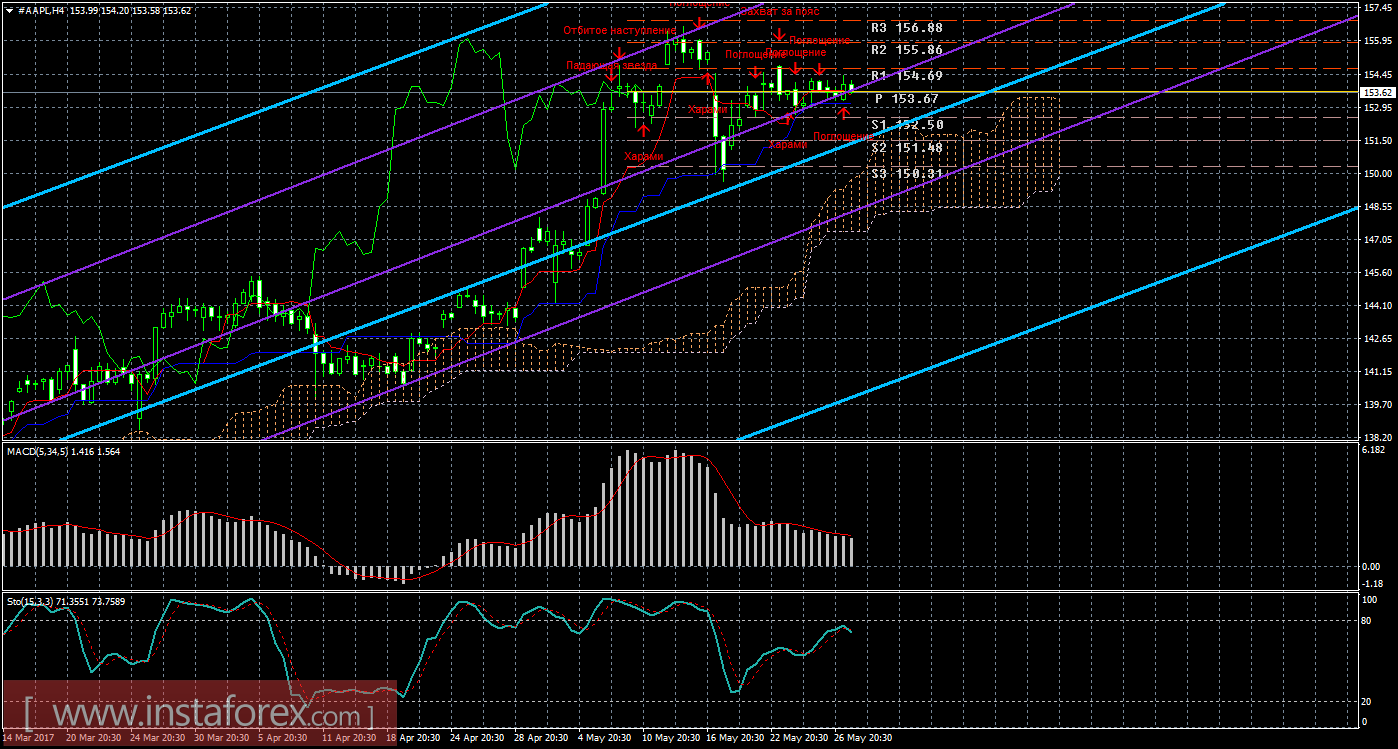
Task: Click the 24 Apr 20:30 time label
Action: click(478, 738)
